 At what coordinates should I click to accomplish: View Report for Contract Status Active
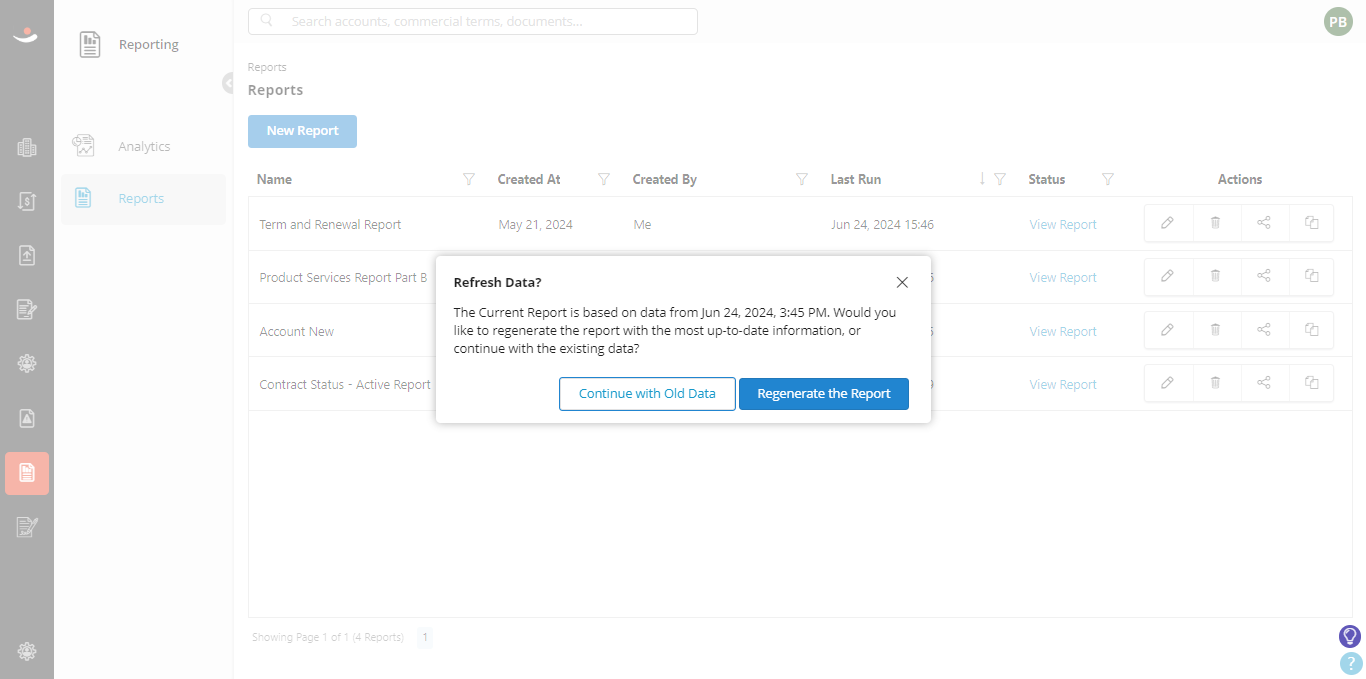click(1063, 385)
